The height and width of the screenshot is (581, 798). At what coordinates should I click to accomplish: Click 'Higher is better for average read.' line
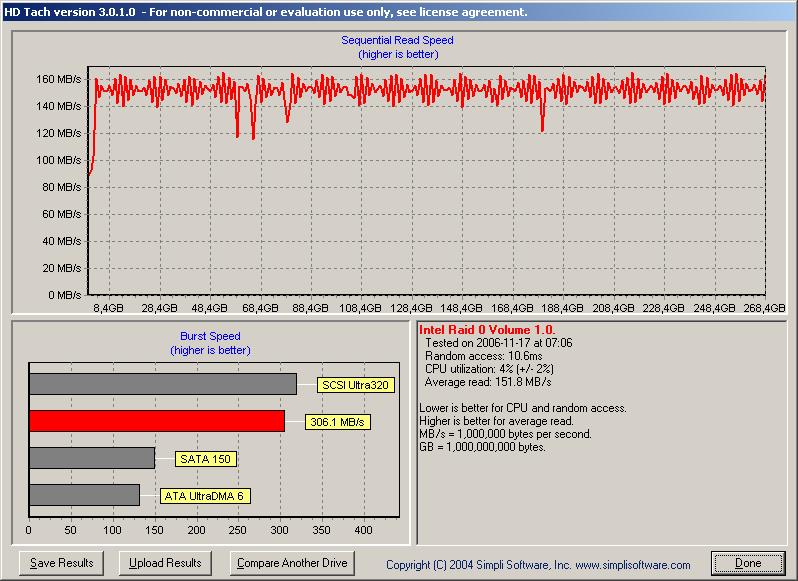[496, 421]
